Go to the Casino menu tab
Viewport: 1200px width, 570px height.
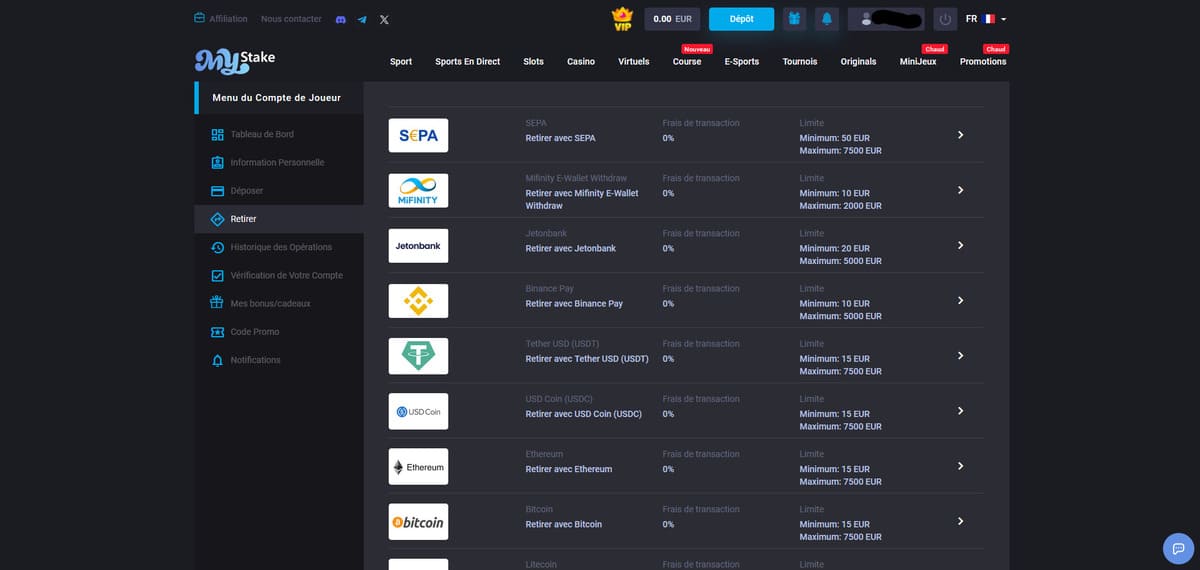581,61
